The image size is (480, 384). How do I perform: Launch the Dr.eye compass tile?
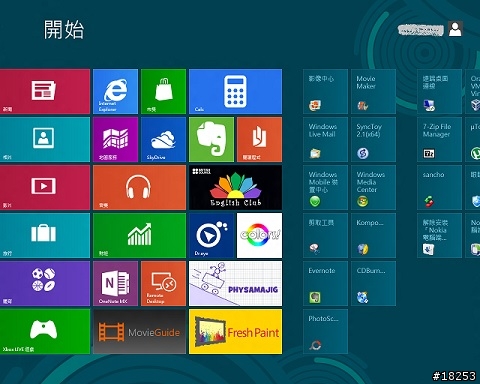[211, 235]
